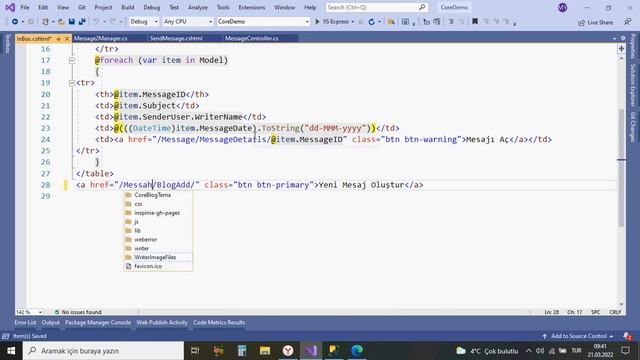
Task: Open the Error List panel tab
Action: pyautogui.click(x=25, y=322)
